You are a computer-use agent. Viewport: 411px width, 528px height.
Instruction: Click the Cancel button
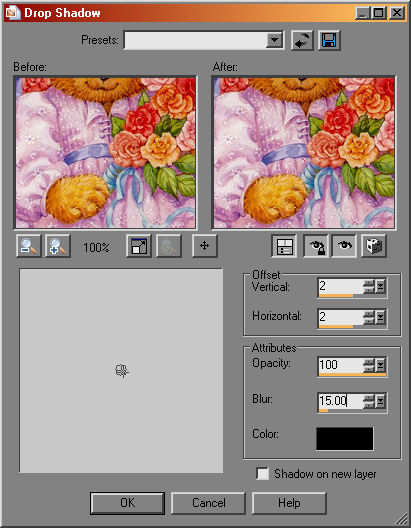pos(209,503)
